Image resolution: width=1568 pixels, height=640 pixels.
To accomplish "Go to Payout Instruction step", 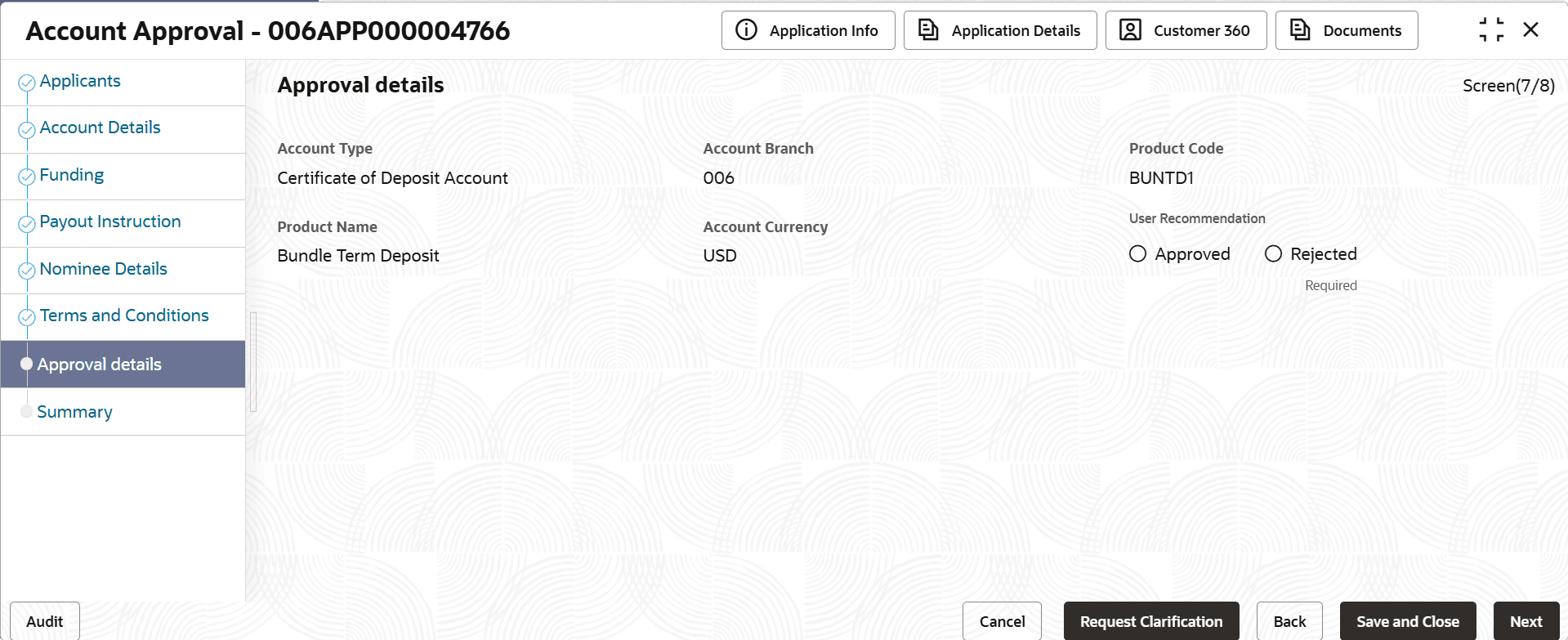I will tap(110, 222).
